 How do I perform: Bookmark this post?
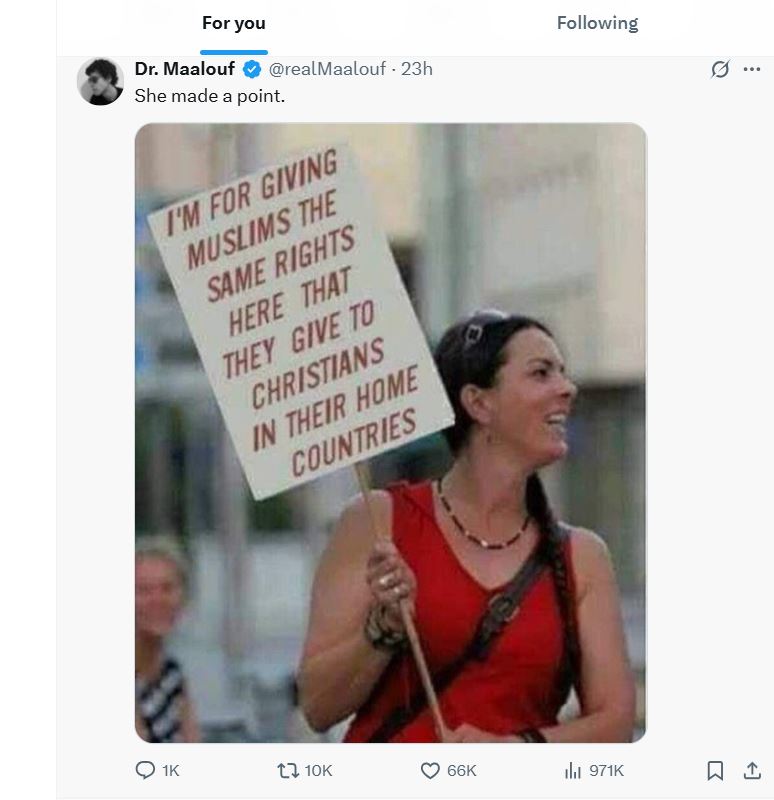point(715,770)
